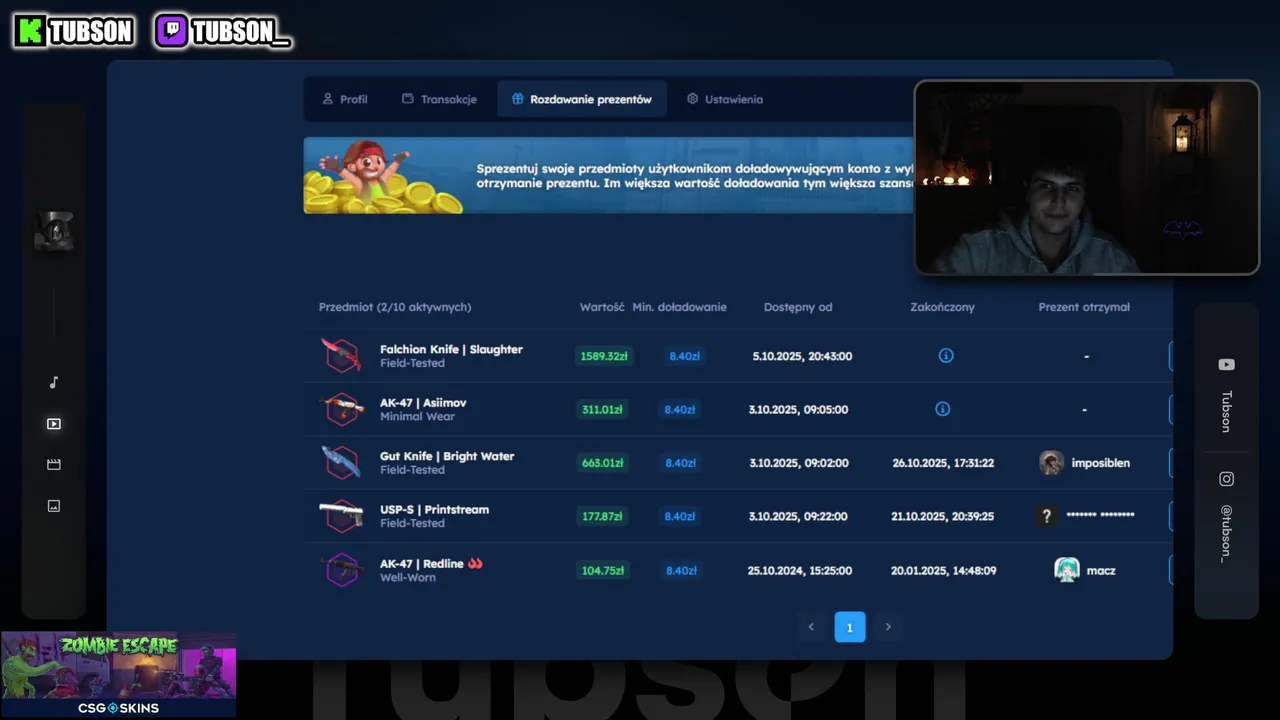Click the Instagram icon on right panel
Viewport: 1280px width, 720px height.
[x=1226, y=479]
